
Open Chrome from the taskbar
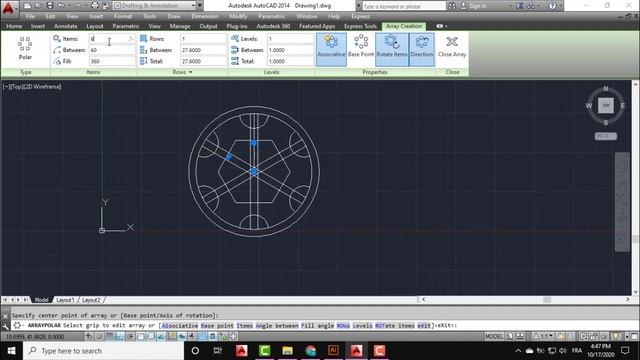point(311,351)
